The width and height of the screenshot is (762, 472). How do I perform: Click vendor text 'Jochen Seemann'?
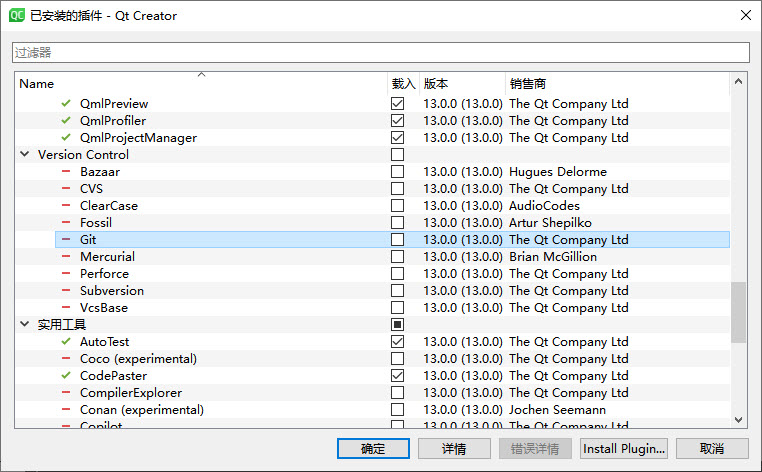click(557, 410)
